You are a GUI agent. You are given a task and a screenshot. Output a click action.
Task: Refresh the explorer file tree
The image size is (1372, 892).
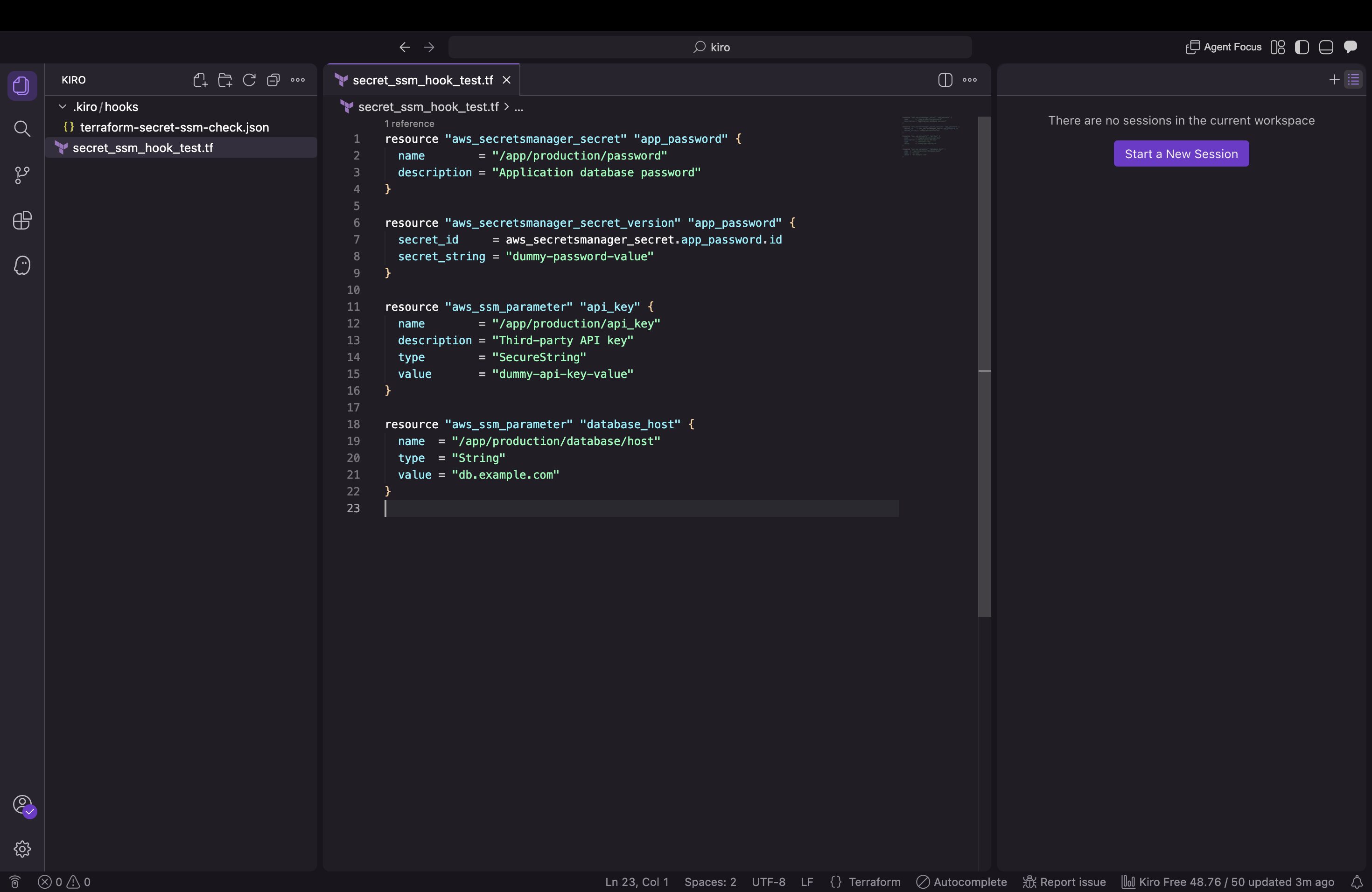coord(249,80)
